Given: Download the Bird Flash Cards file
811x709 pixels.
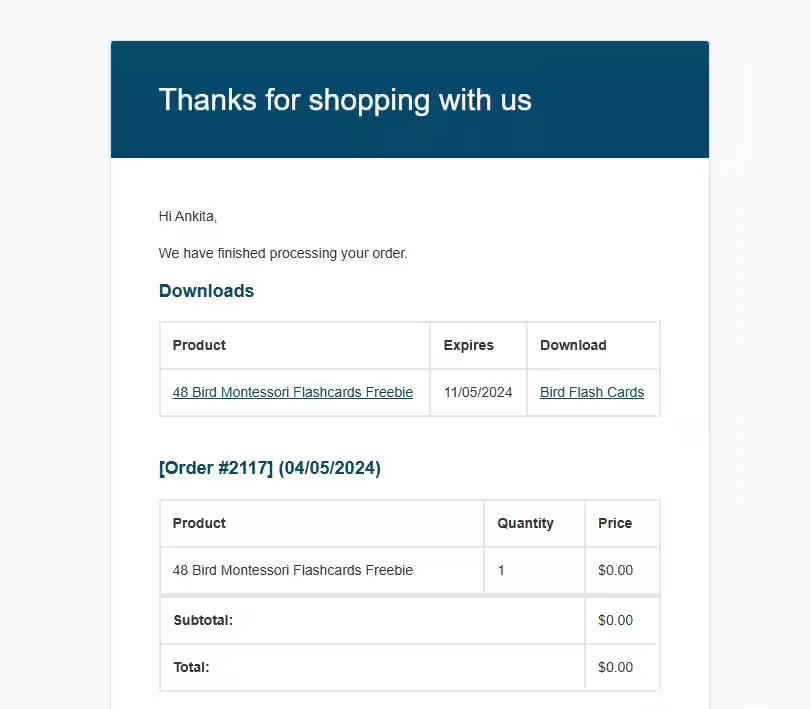Looking at the screenshot, I should click(592, 392).
